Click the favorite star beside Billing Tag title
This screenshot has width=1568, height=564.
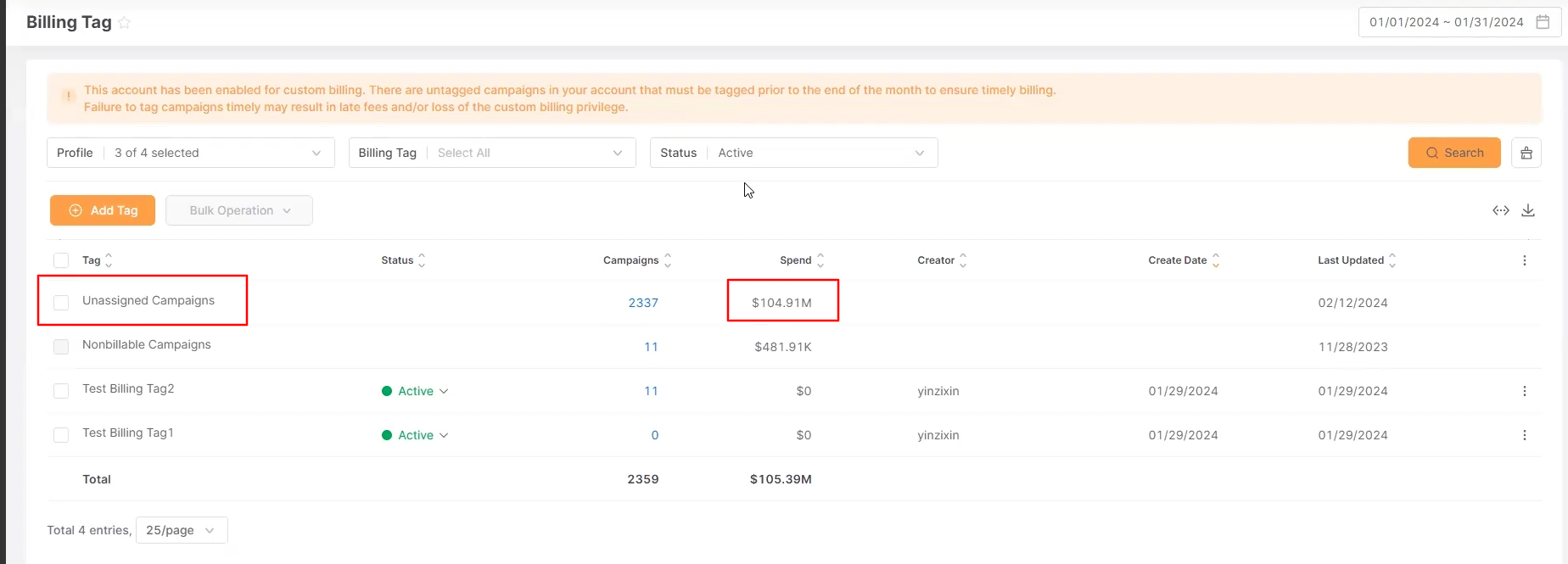[x=125, y=23]
